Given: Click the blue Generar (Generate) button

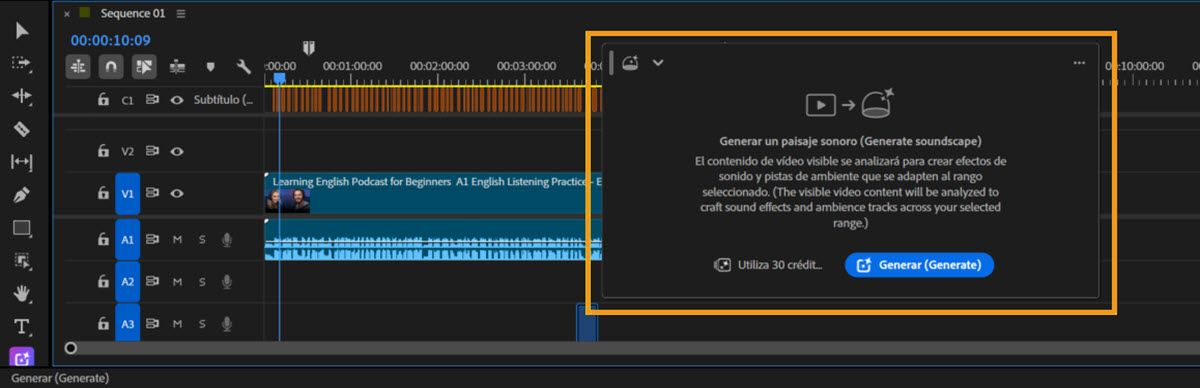Looking at the screenshot, I should pyautogui.click(x=919, y=265).
